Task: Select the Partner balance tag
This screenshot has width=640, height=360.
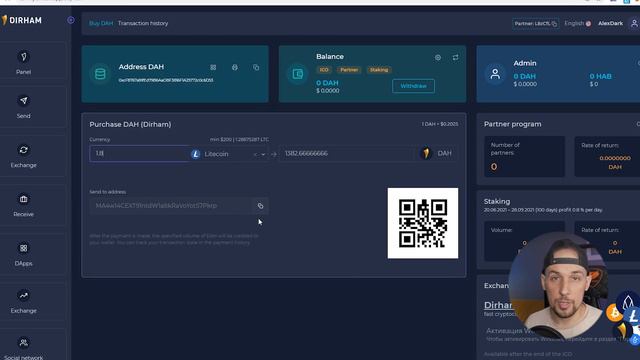Action: pos(349,70)
